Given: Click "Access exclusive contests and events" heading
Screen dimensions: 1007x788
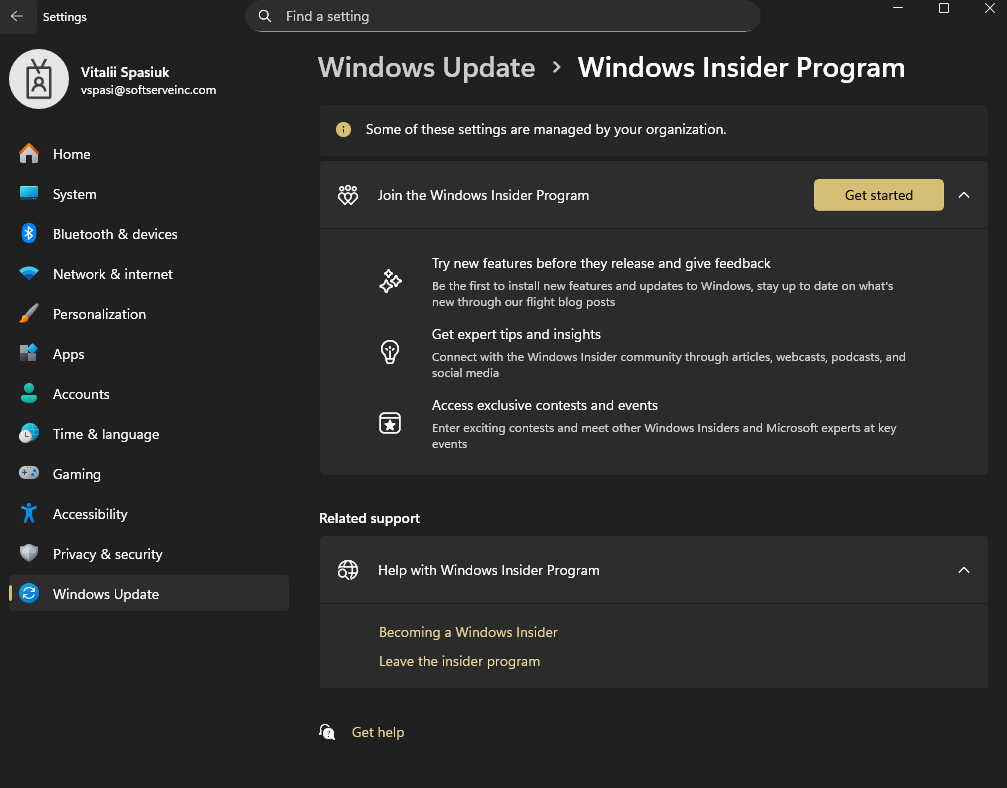Looking at the screenshot, I should pyautogui.click(x=545, y=405).
